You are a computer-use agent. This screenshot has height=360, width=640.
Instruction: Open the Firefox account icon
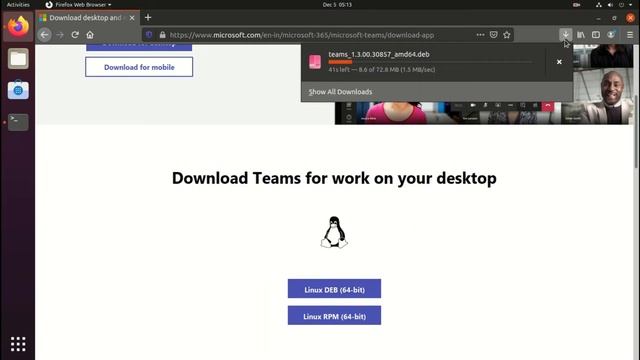[611, 35]
